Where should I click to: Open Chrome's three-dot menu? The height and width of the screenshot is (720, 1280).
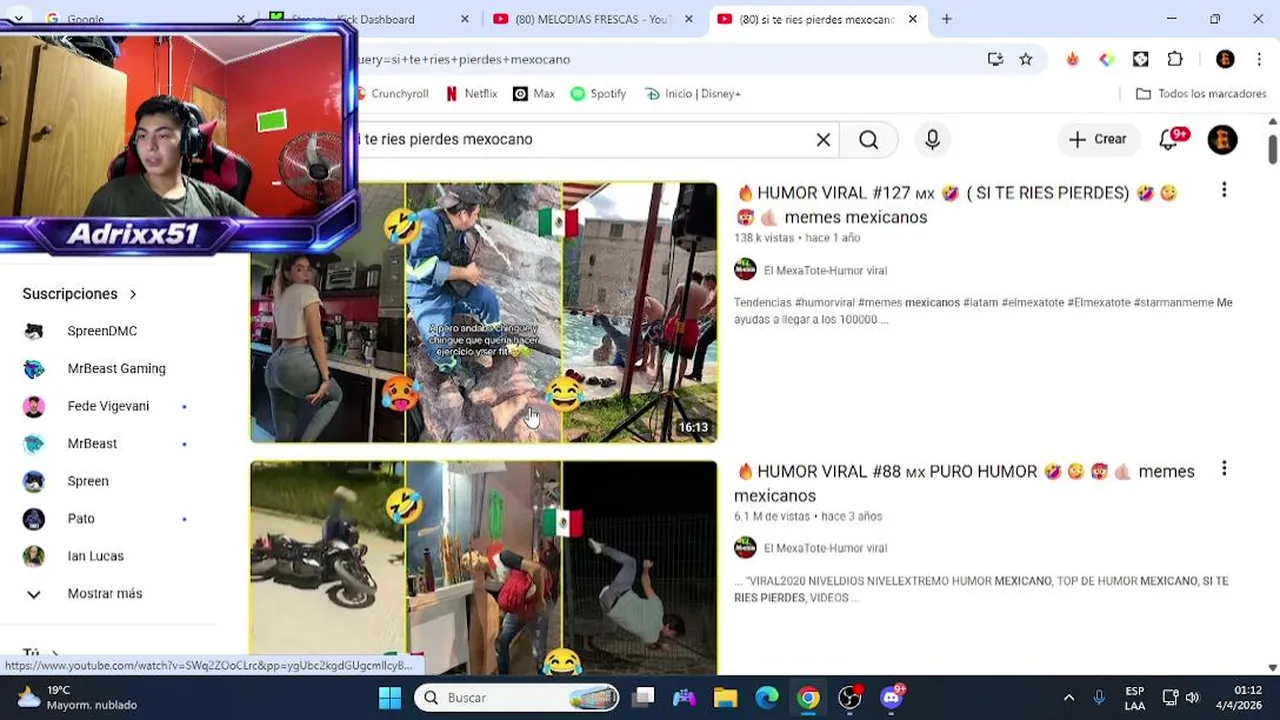[x=1259, y=59]
